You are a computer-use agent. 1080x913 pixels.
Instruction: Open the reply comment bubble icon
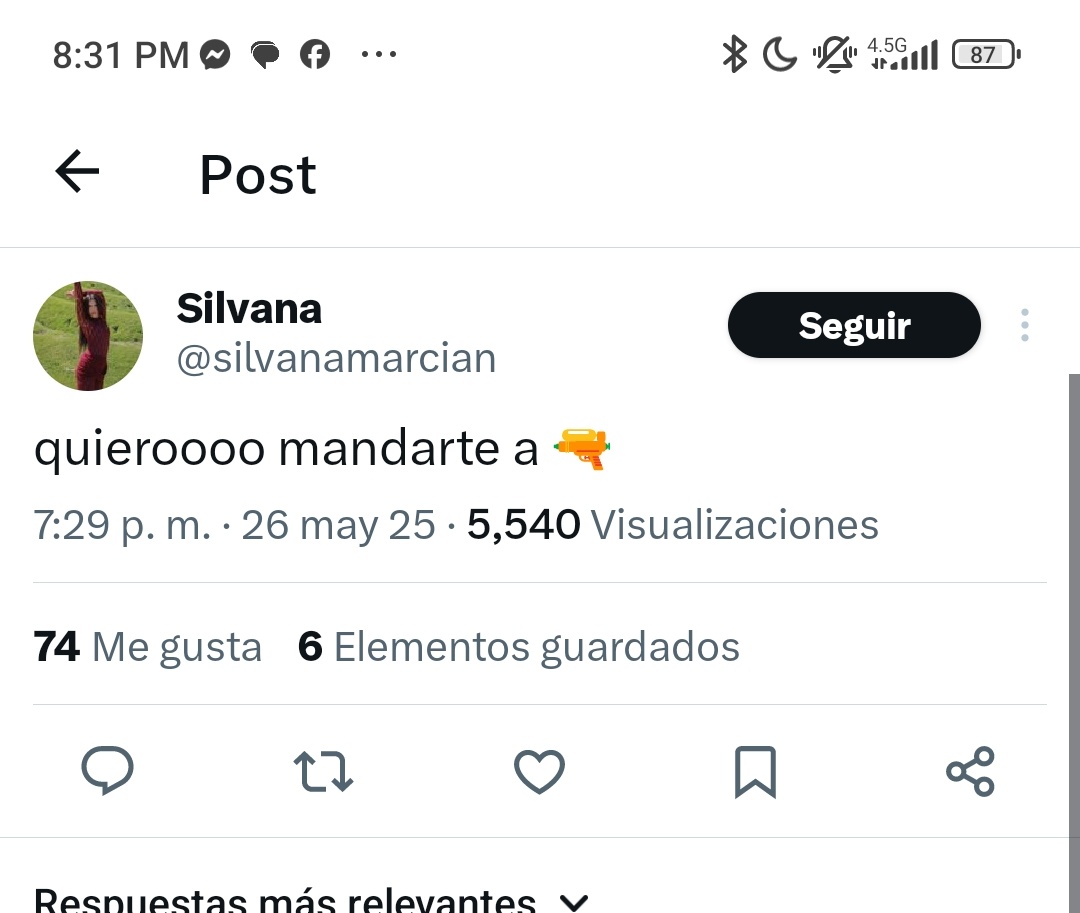(x=107, y=770)
